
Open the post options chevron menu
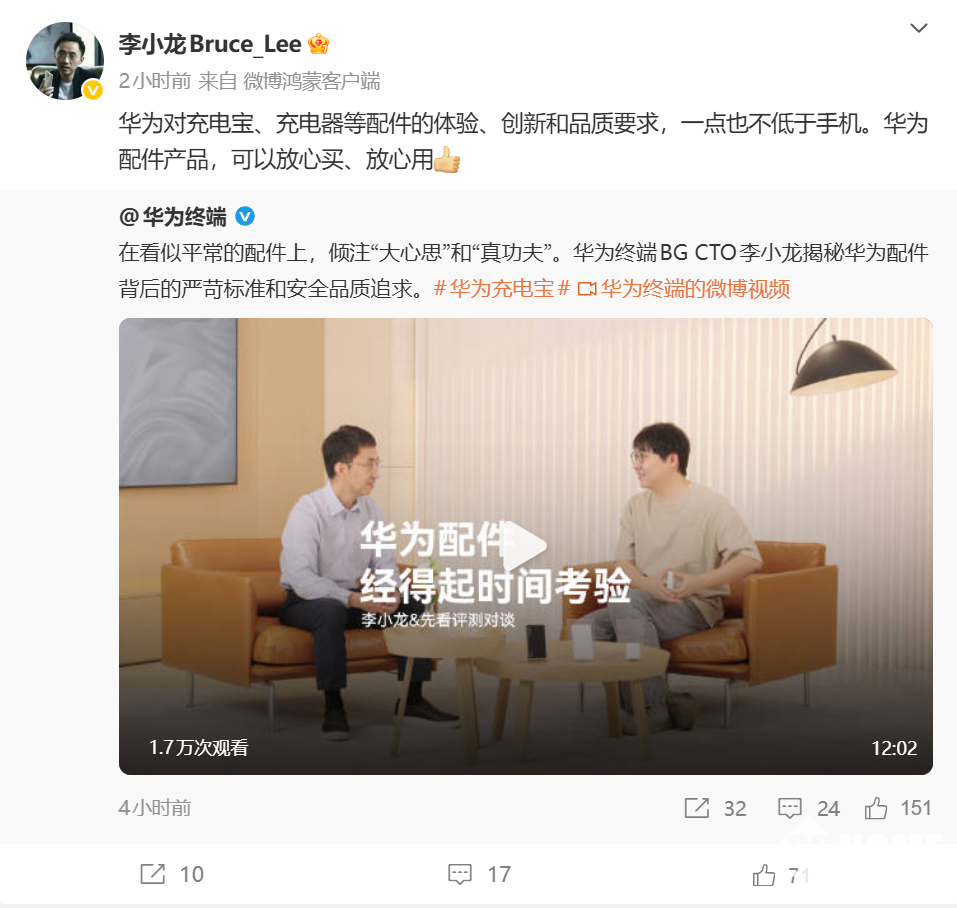pyautogui.click(x=919, y=28)
